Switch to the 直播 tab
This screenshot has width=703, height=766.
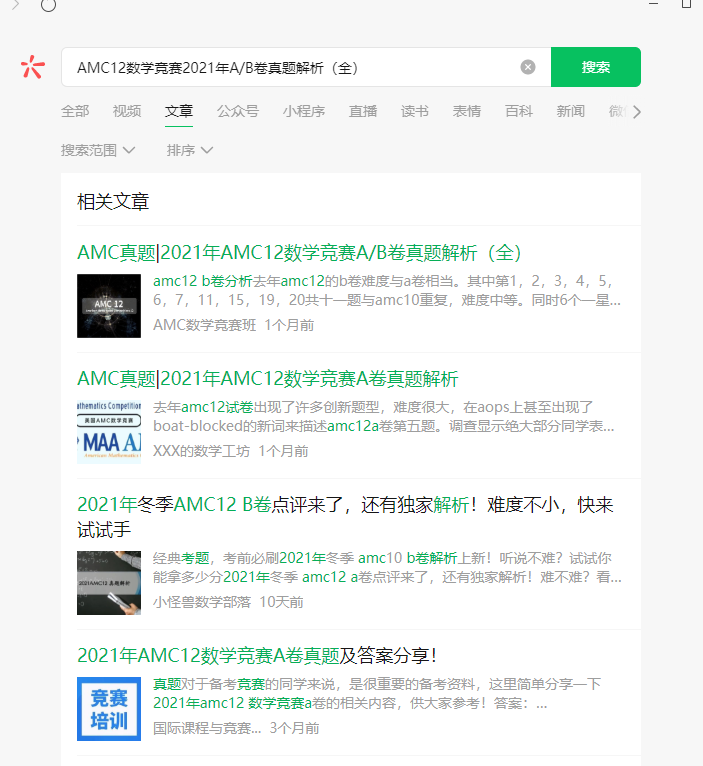362,111
